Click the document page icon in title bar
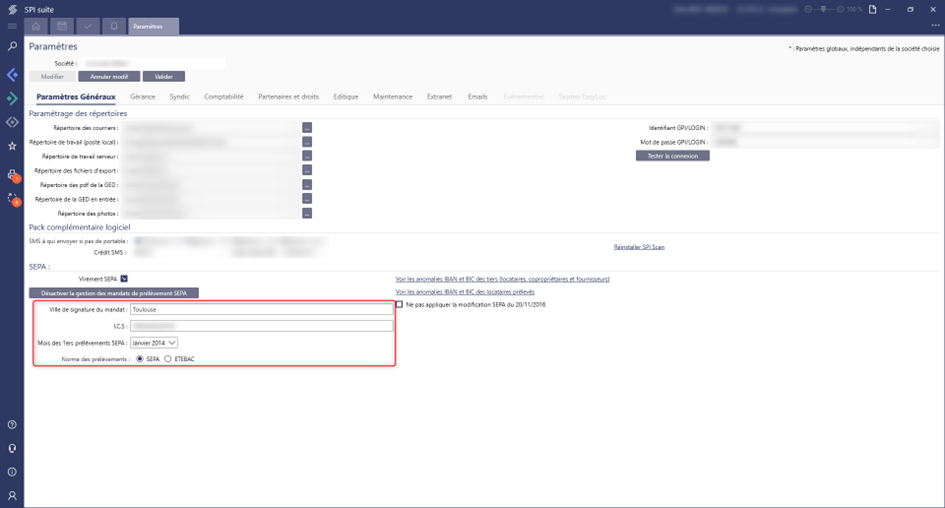945x508 pixels. pyautogui.click(x=873, y=10)
